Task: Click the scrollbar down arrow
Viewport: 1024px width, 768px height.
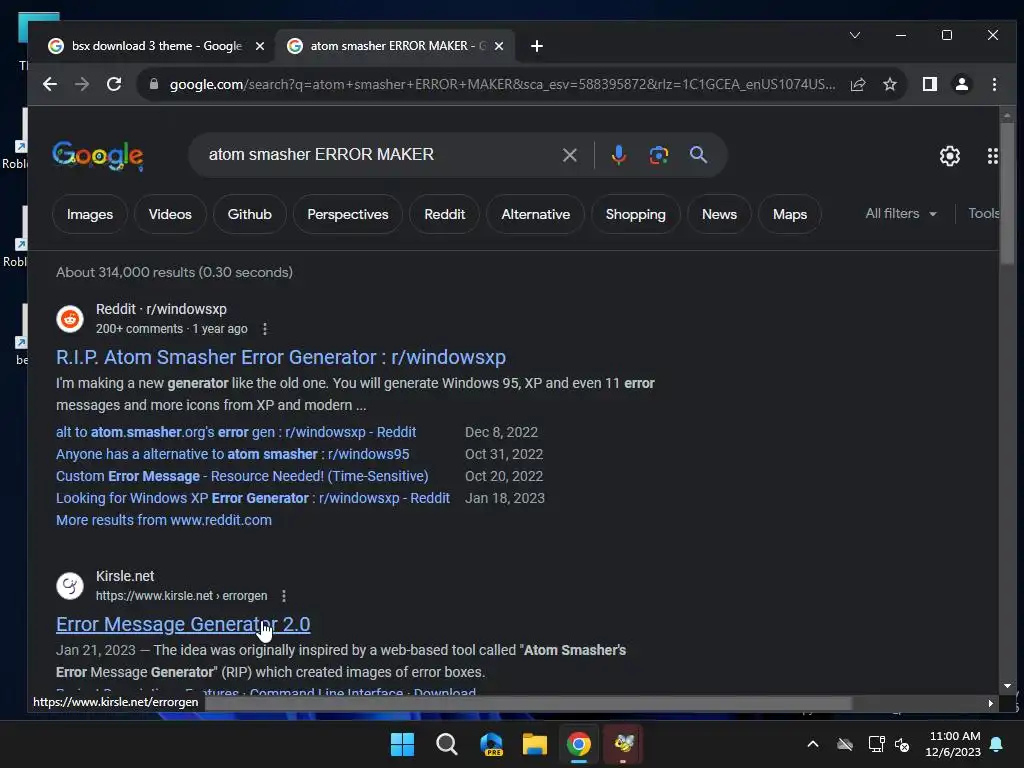Action: click(1006, 686)
